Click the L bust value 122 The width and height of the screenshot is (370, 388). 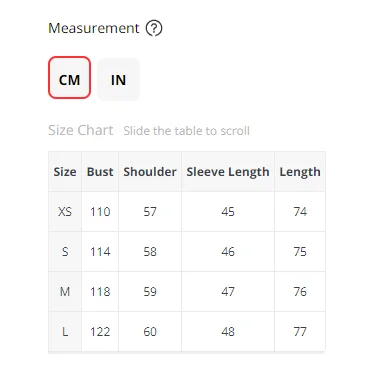tap(100, 332)
